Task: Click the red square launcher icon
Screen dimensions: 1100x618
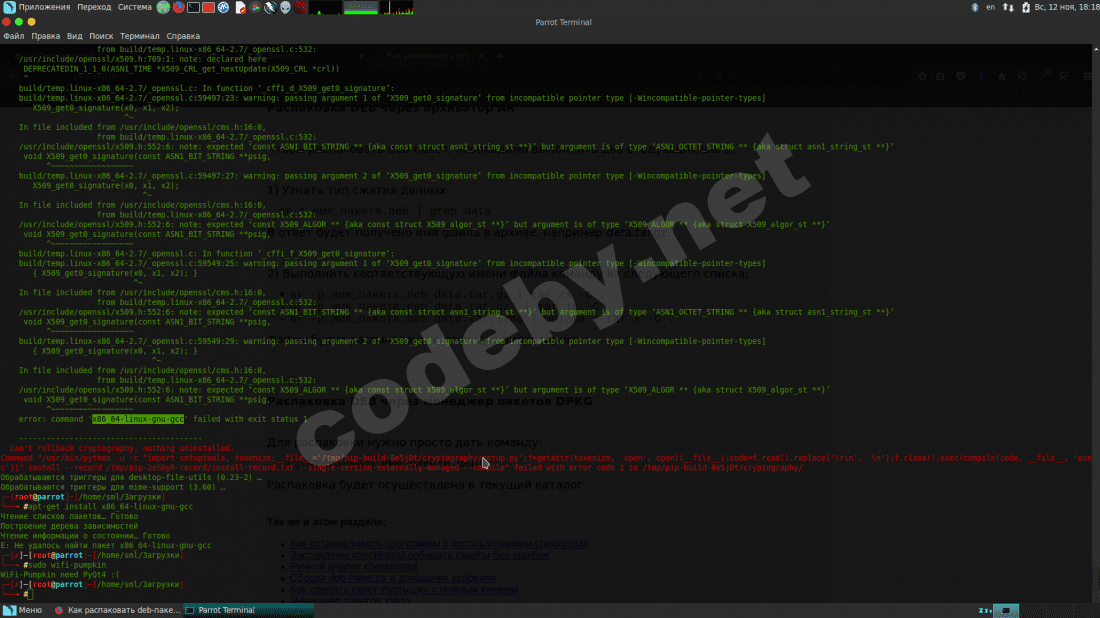Action: [x=208, y=8]
